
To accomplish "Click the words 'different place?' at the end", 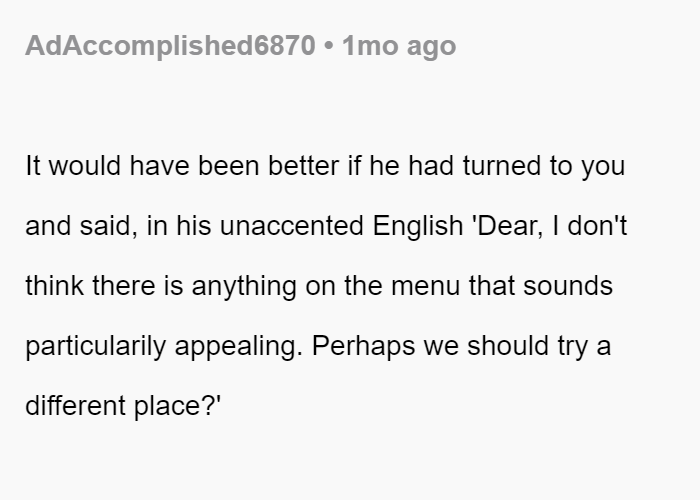I will (123, 406).
